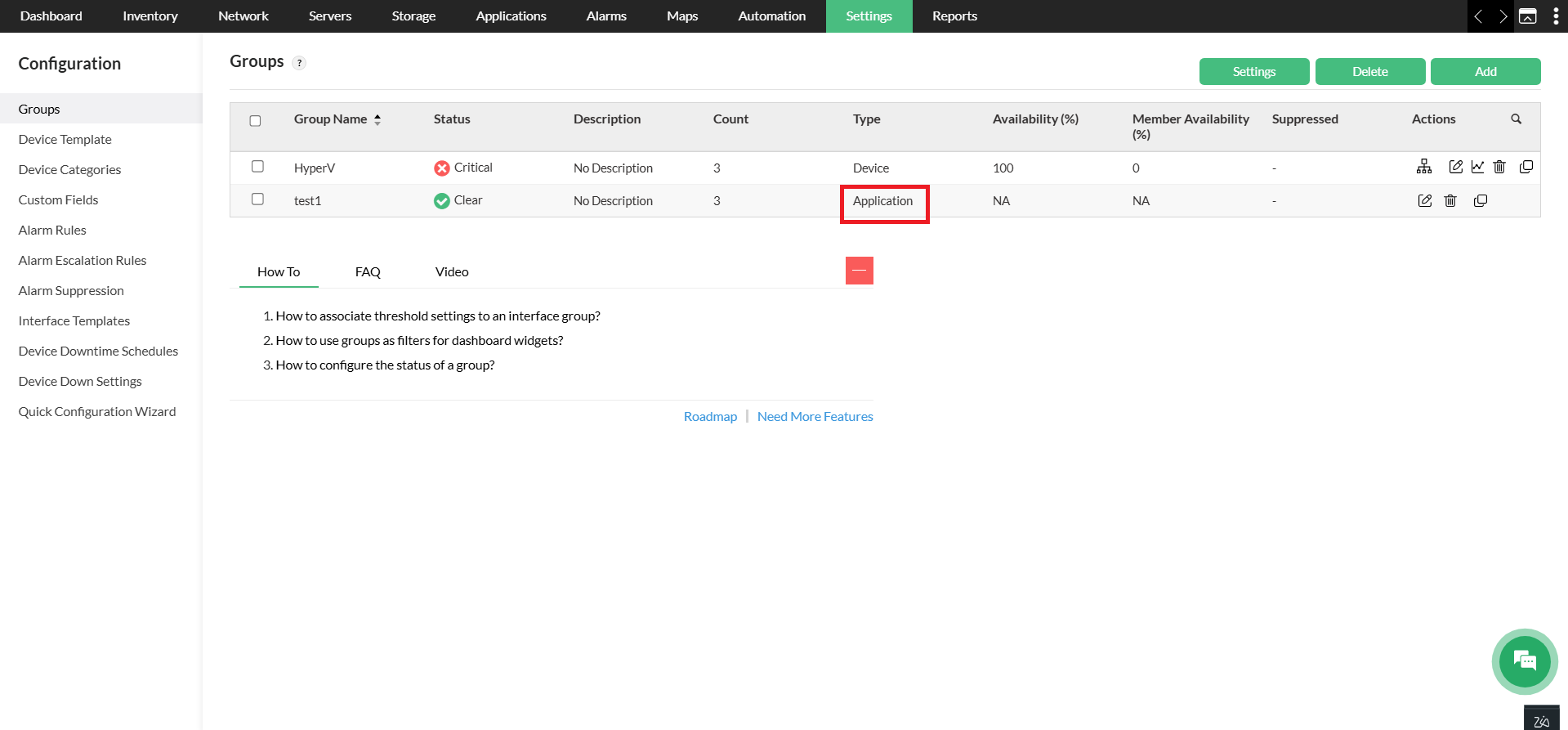Switch to the FAQ tab
The image size is (1568, 730).
[x=368, y=272]
